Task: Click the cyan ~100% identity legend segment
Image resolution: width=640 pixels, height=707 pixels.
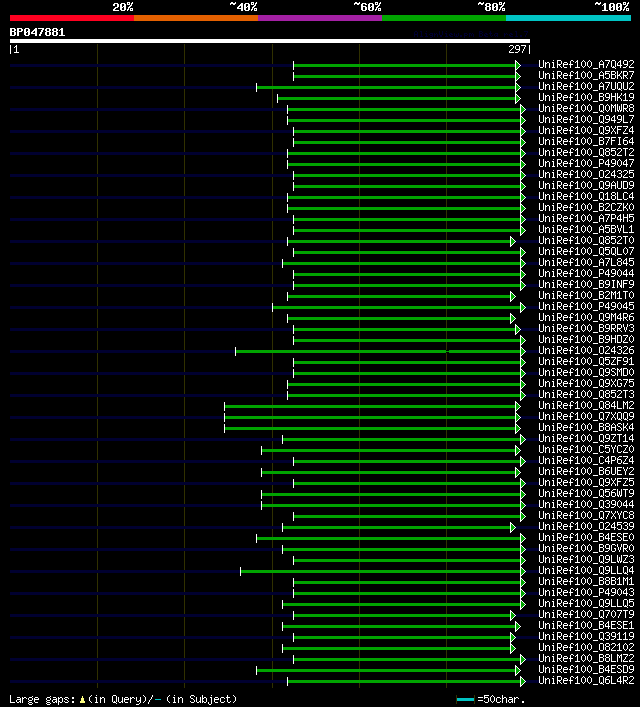Action: pos(568,18)
